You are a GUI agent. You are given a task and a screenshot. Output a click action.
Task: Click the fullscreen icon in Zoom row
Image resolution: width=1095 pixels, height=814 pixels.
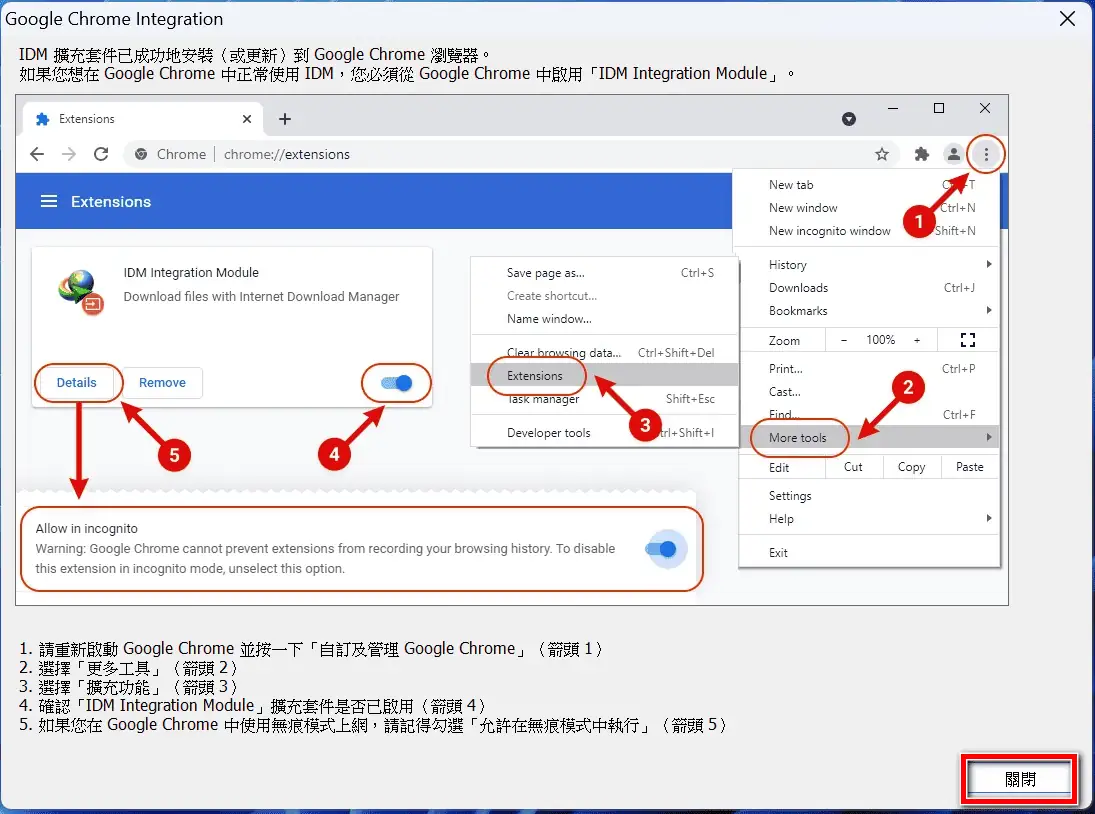(968, 340)
